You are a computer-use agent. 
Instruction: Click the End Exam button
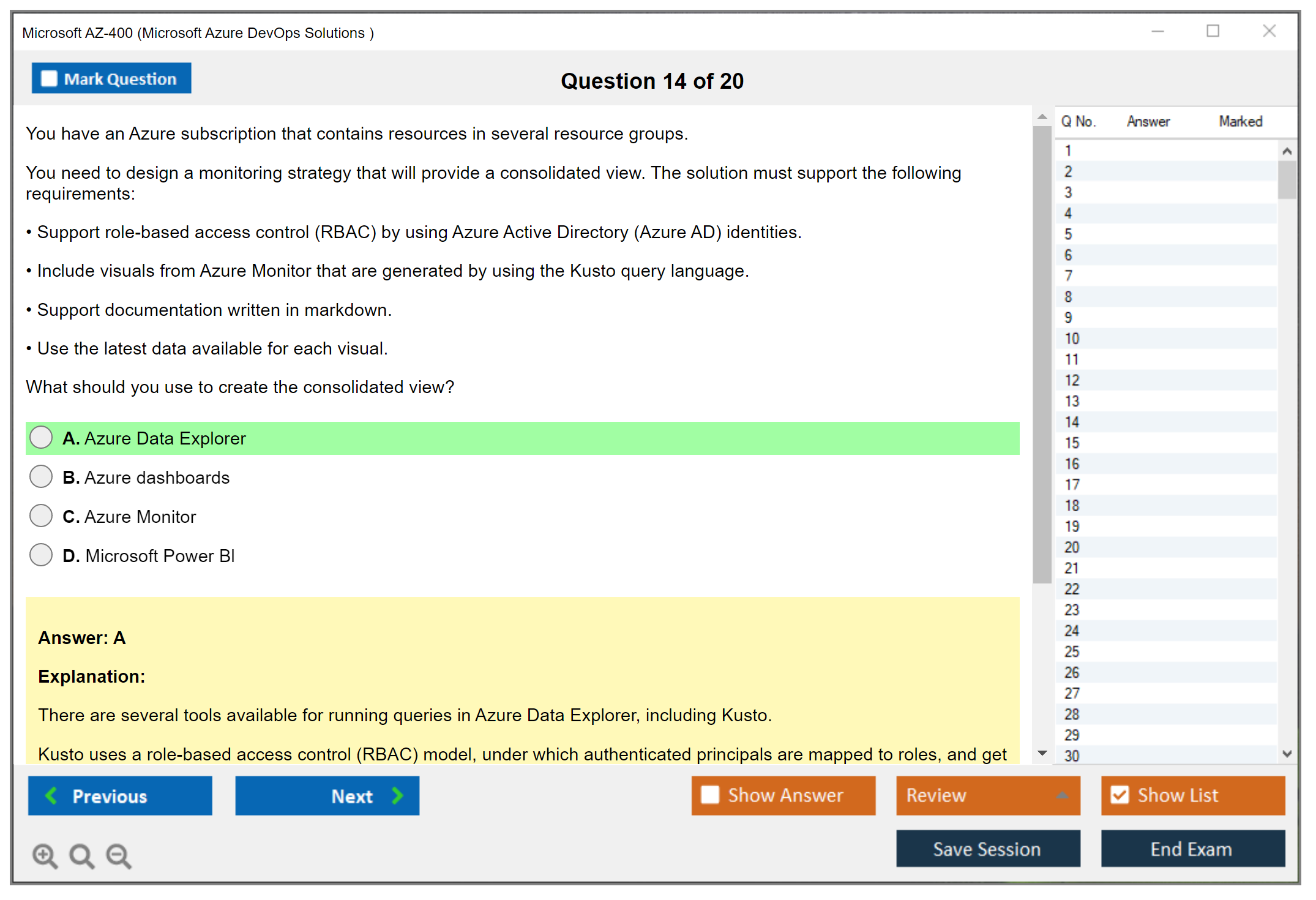click(x=1192, y=849)
